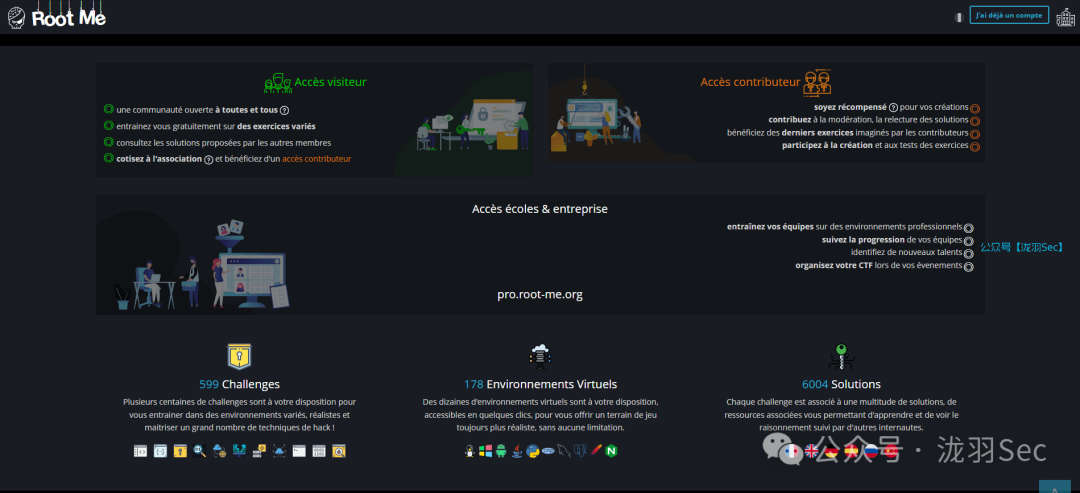Image resolution: width=1080 pixels, height=493 pixels.
Task: Open the "178 Environnements Virtuels" heading link
Action: pos(540,384)
